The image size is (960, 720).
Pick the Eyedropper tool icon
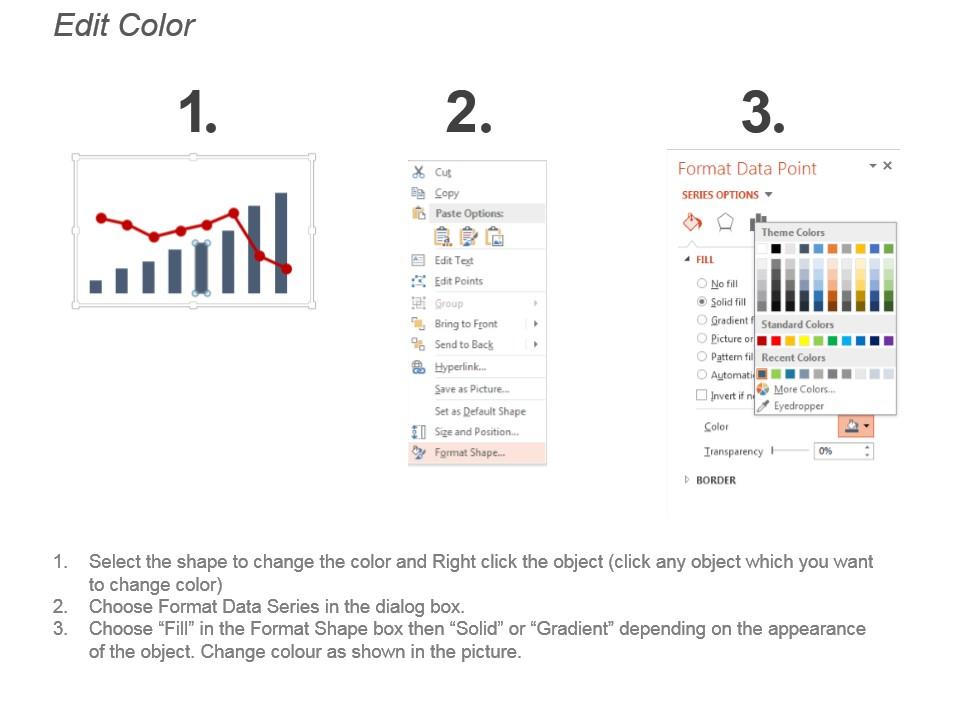[763, 406]
